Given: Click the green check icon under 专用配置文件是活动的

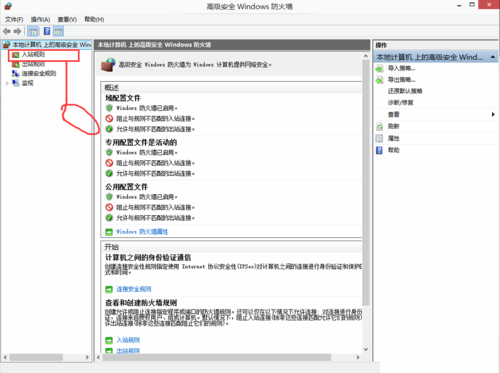Looking at the screenshot, I should 109,173.
